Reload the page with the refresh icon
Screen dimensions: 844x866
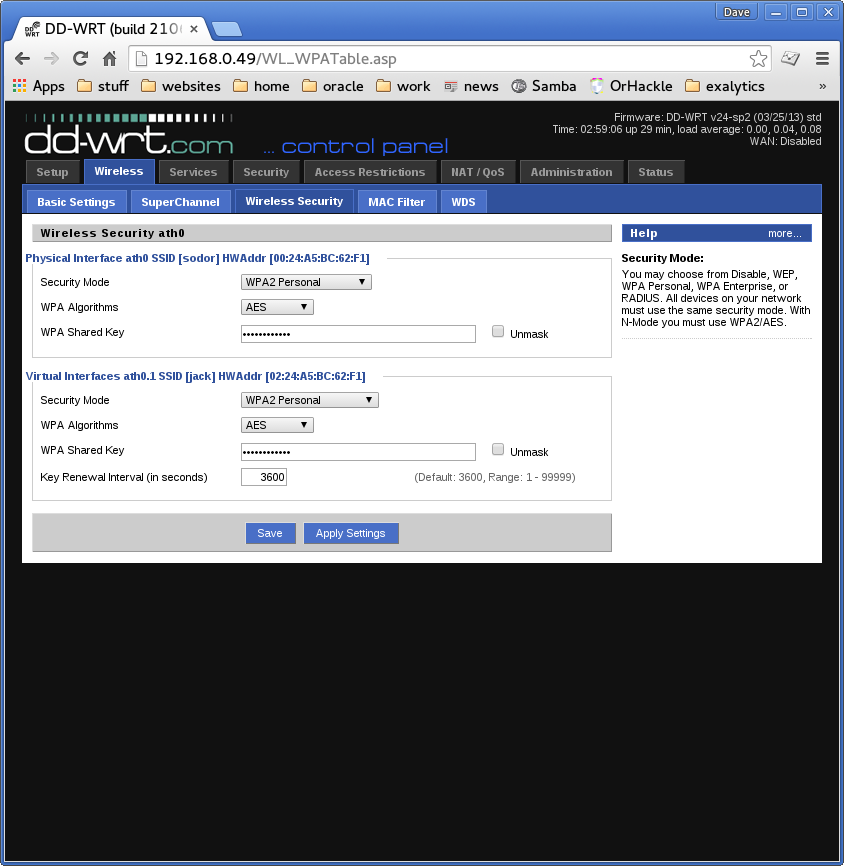[81, 59]
